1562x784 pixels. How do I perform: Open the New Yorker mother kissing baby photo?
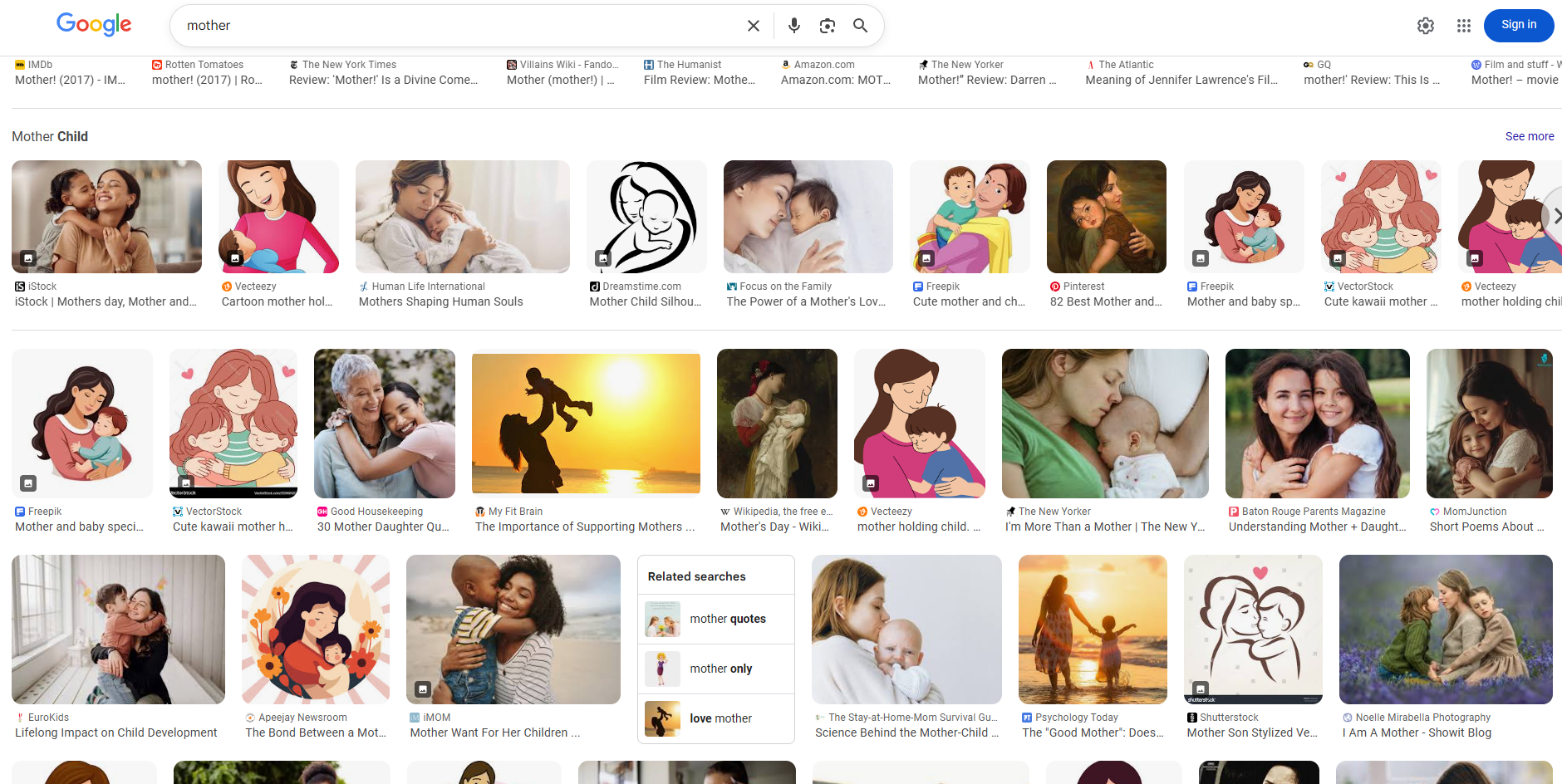(x=1105, y=424)
